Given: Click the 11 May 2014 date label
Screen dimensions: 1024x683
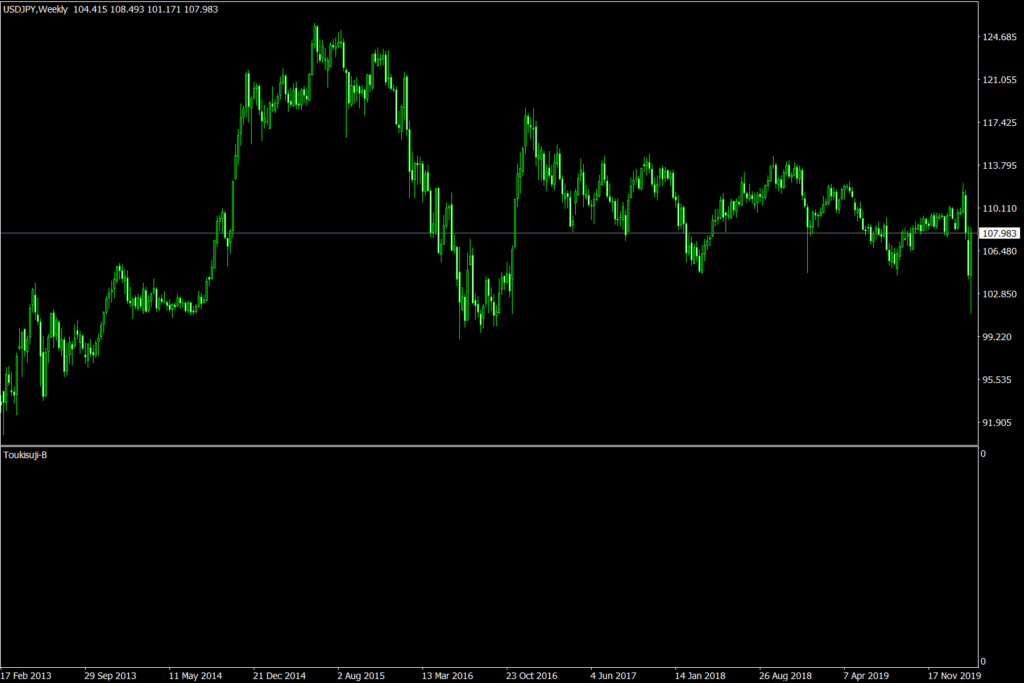Looking at the screenshot, I should (195, 675).
